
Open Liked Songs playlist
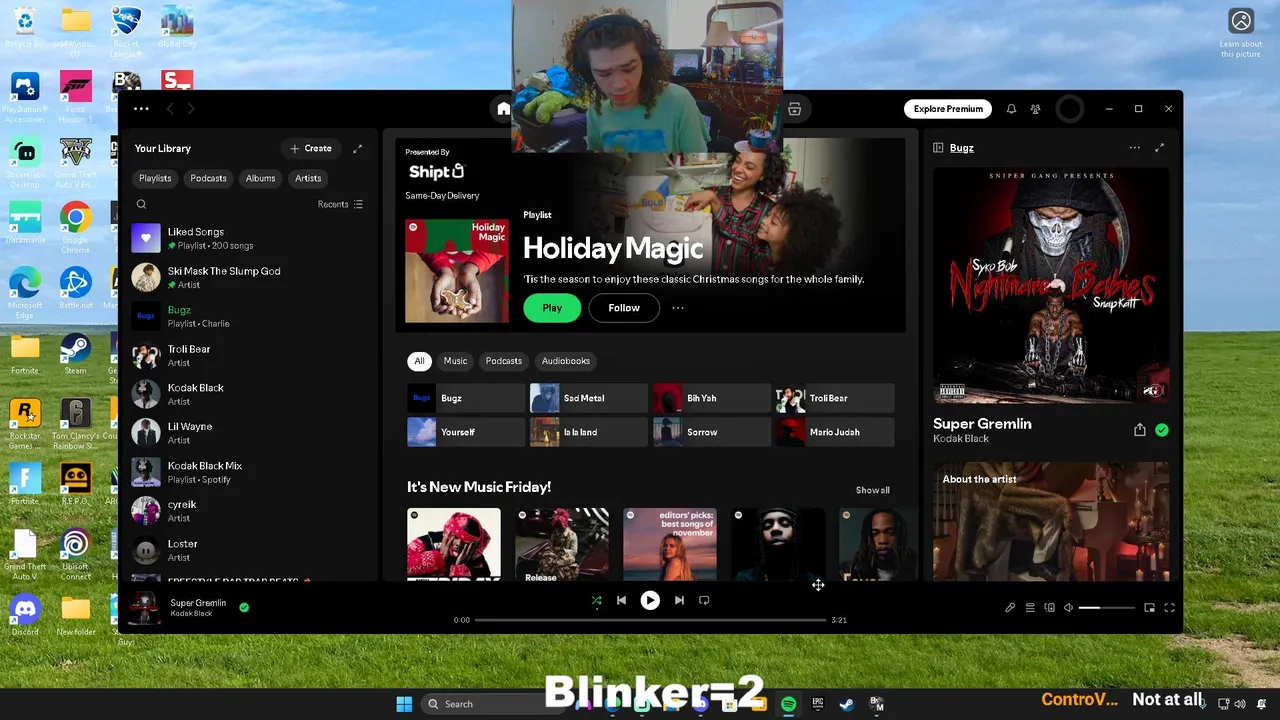coord(249,238)
